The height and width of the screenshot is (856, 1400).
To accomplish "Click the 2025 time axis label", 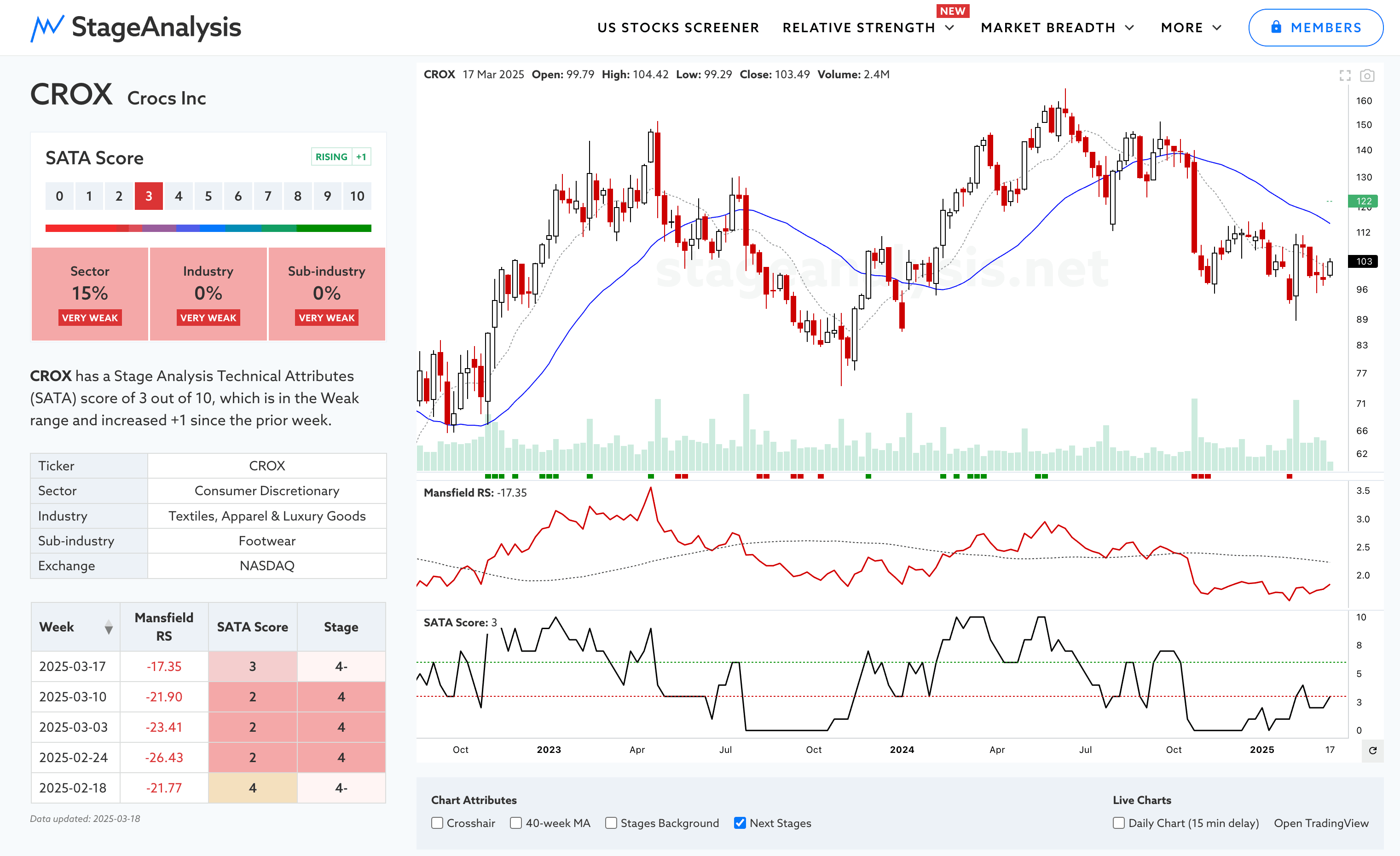I will tap(1262, 750).
